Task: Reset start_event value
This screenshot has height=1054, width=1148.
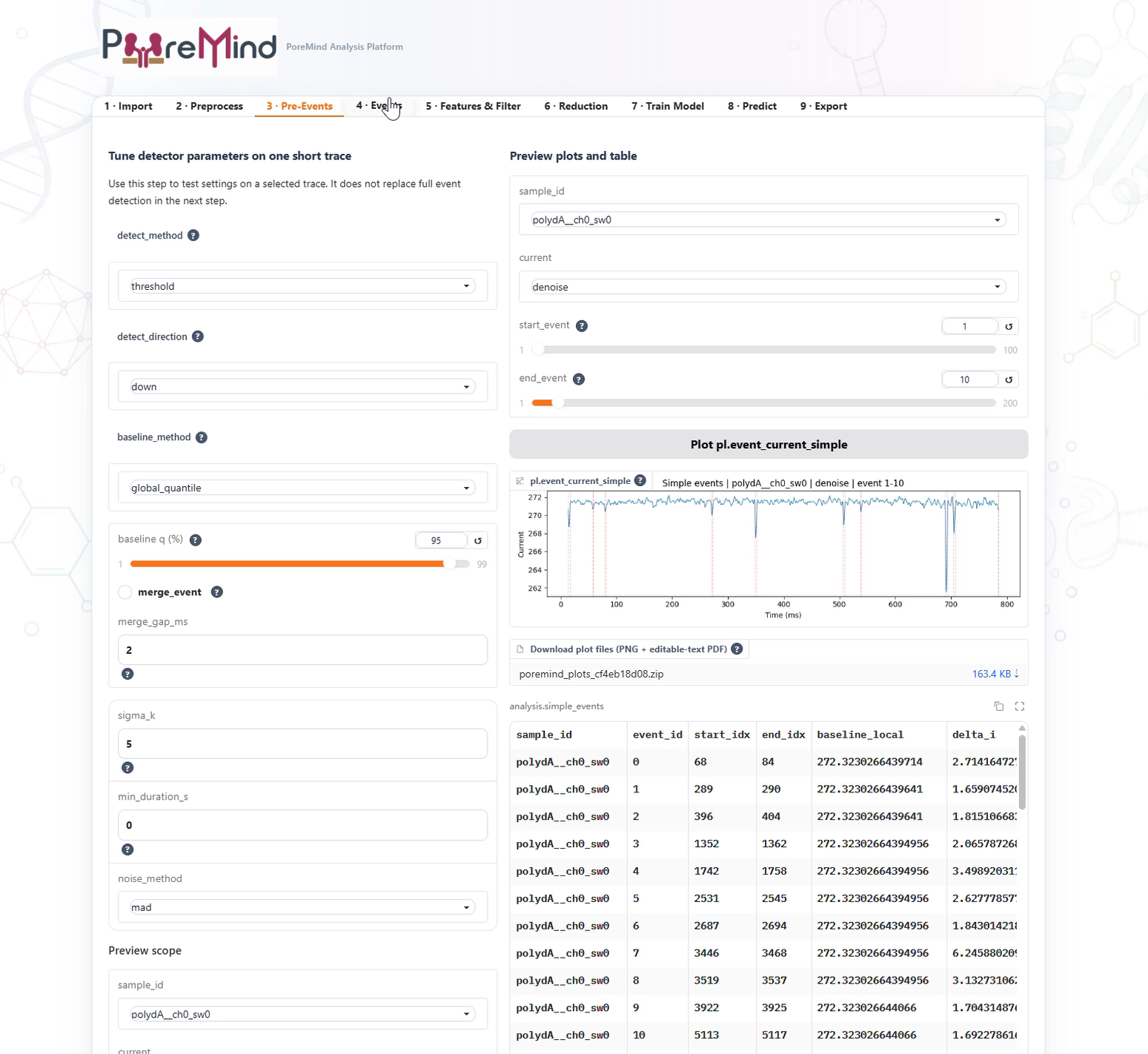Action: click(1009, 326)
